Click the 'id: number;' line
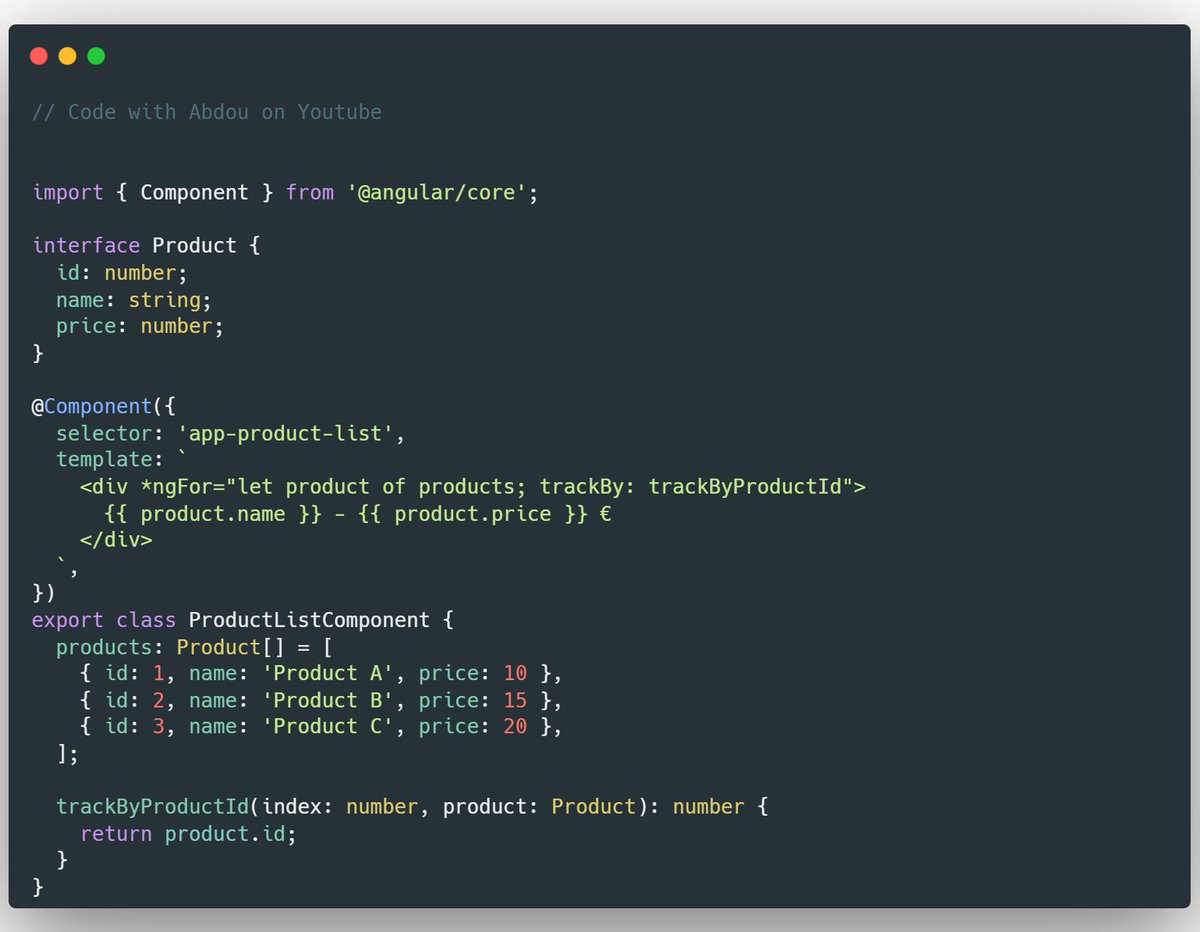The image size is (1200, 932). pyautogui.click(x=122, y=272)
